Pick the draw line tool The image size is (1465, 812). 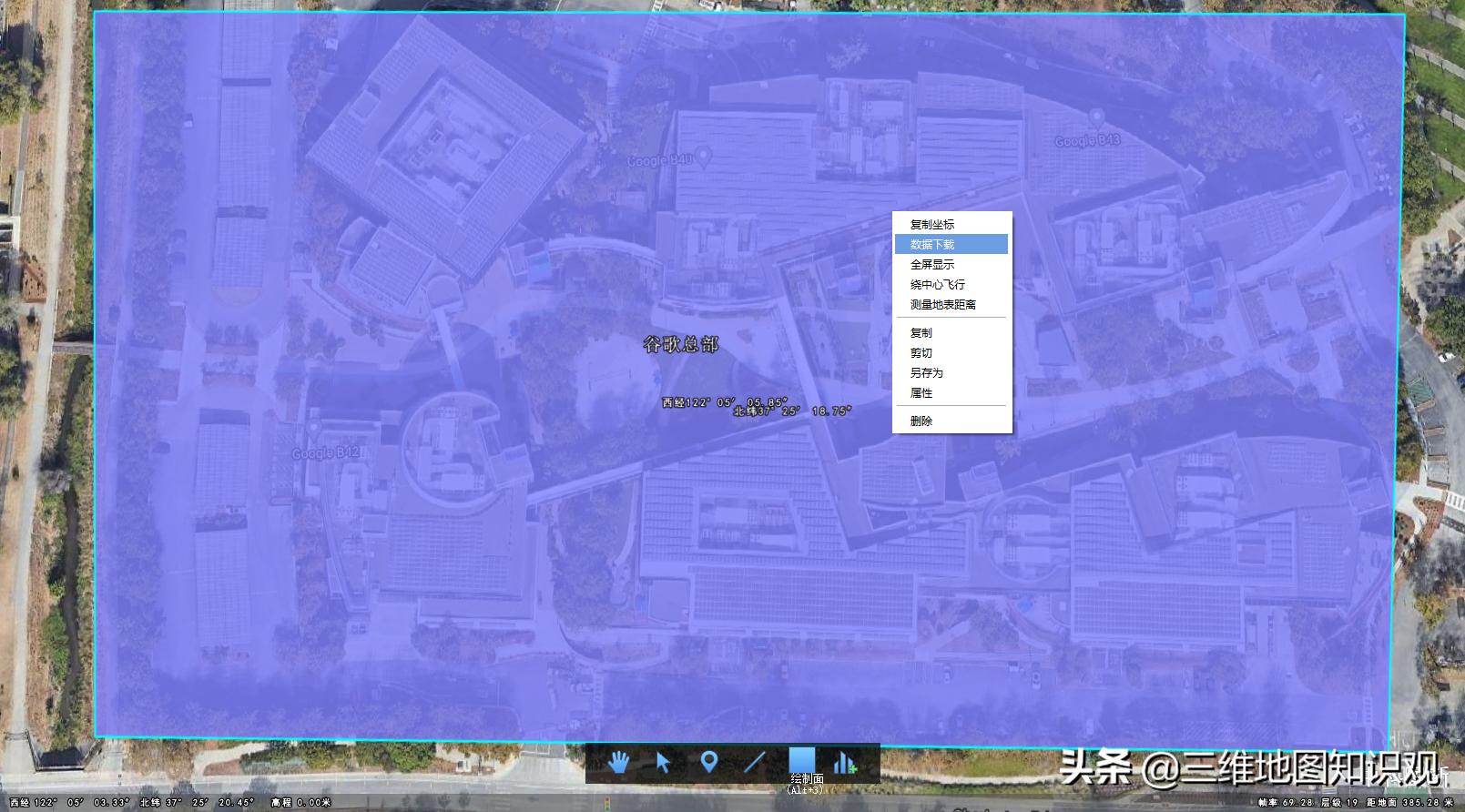tap(754, 762)
